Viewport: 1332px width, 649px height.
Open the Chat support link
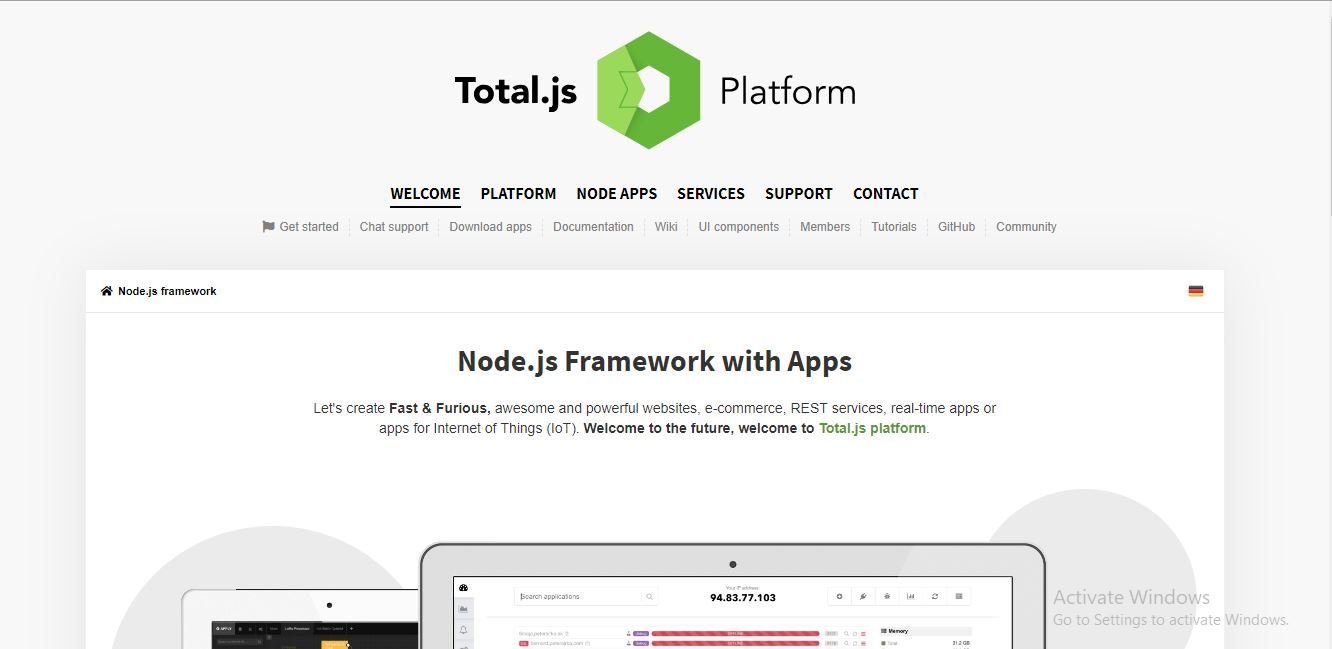(x=394, y=227)
